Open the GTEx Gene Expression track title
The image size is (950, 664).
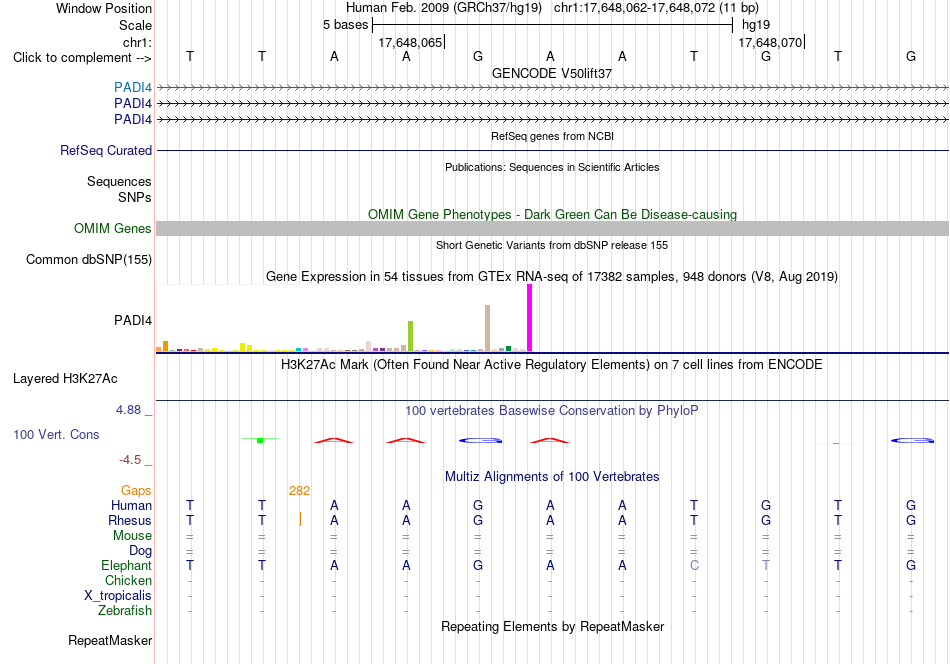552,277
